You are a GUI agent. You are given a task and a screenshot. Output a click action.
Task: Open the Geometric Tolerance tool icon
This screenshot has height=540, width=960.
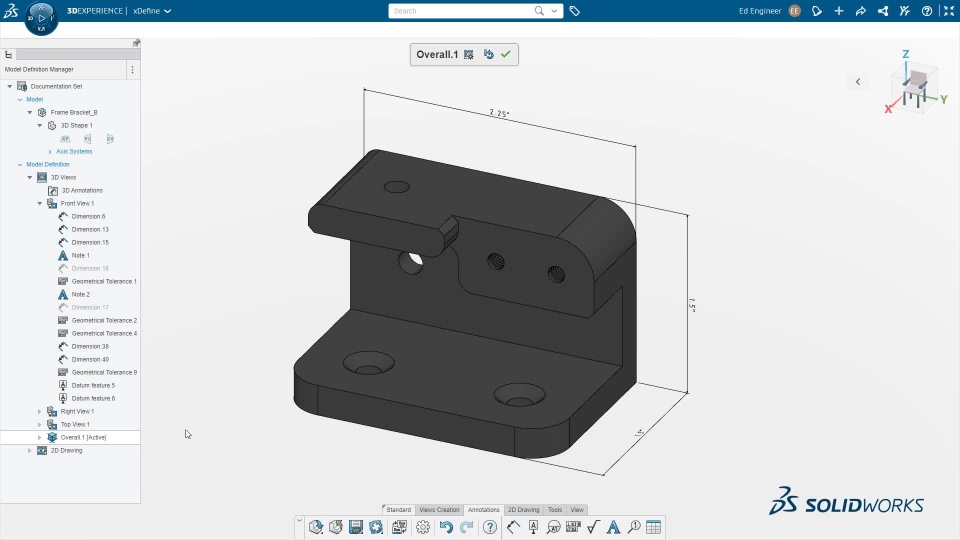click(574, 527)
